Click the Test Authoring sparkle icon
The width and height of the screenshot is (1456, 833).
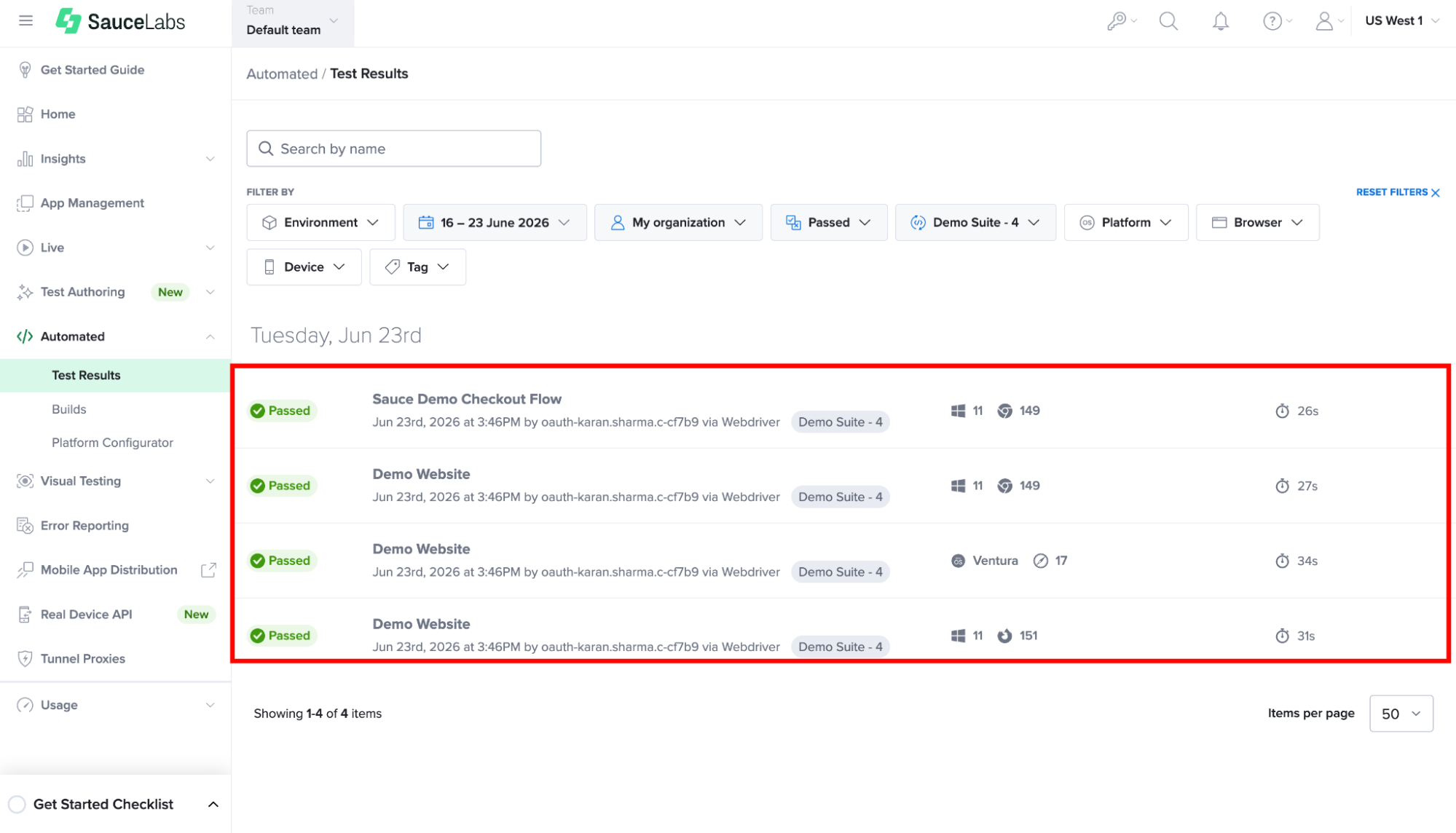coord(25,292)
